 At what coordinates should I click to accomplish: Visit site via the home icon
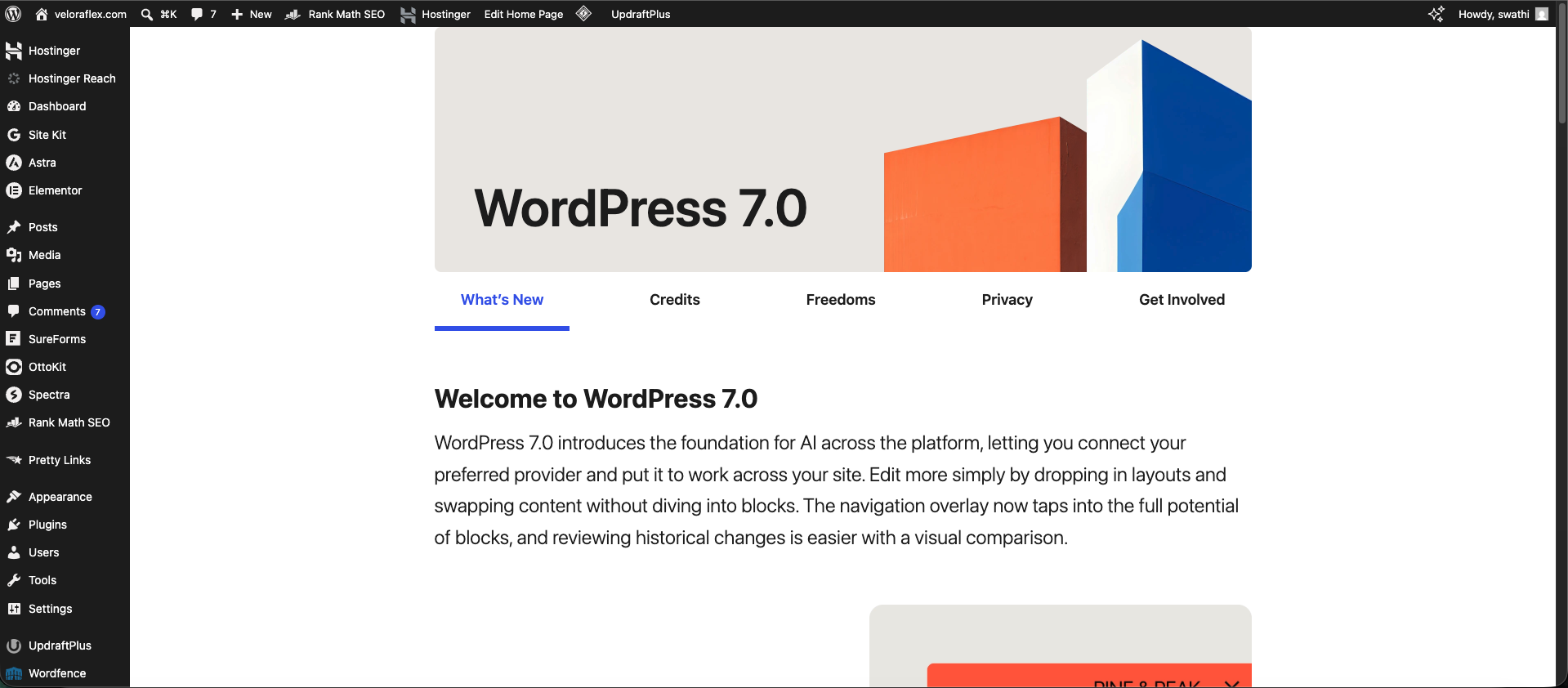[x=42, y=14]
